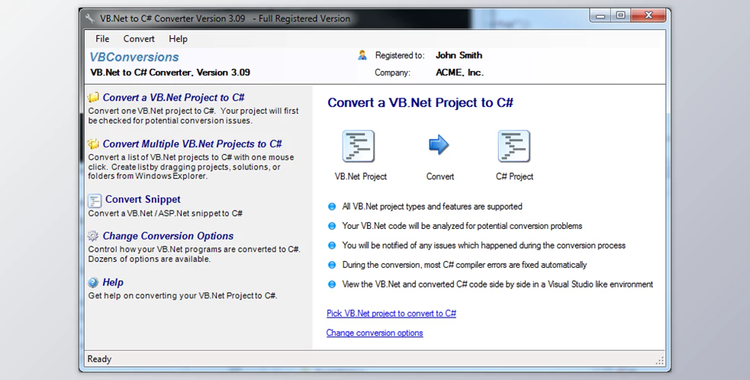Click the bullet icon beside 'During the conversion'
The height and width of the screenshot is (380, 750).
point(331,265)
